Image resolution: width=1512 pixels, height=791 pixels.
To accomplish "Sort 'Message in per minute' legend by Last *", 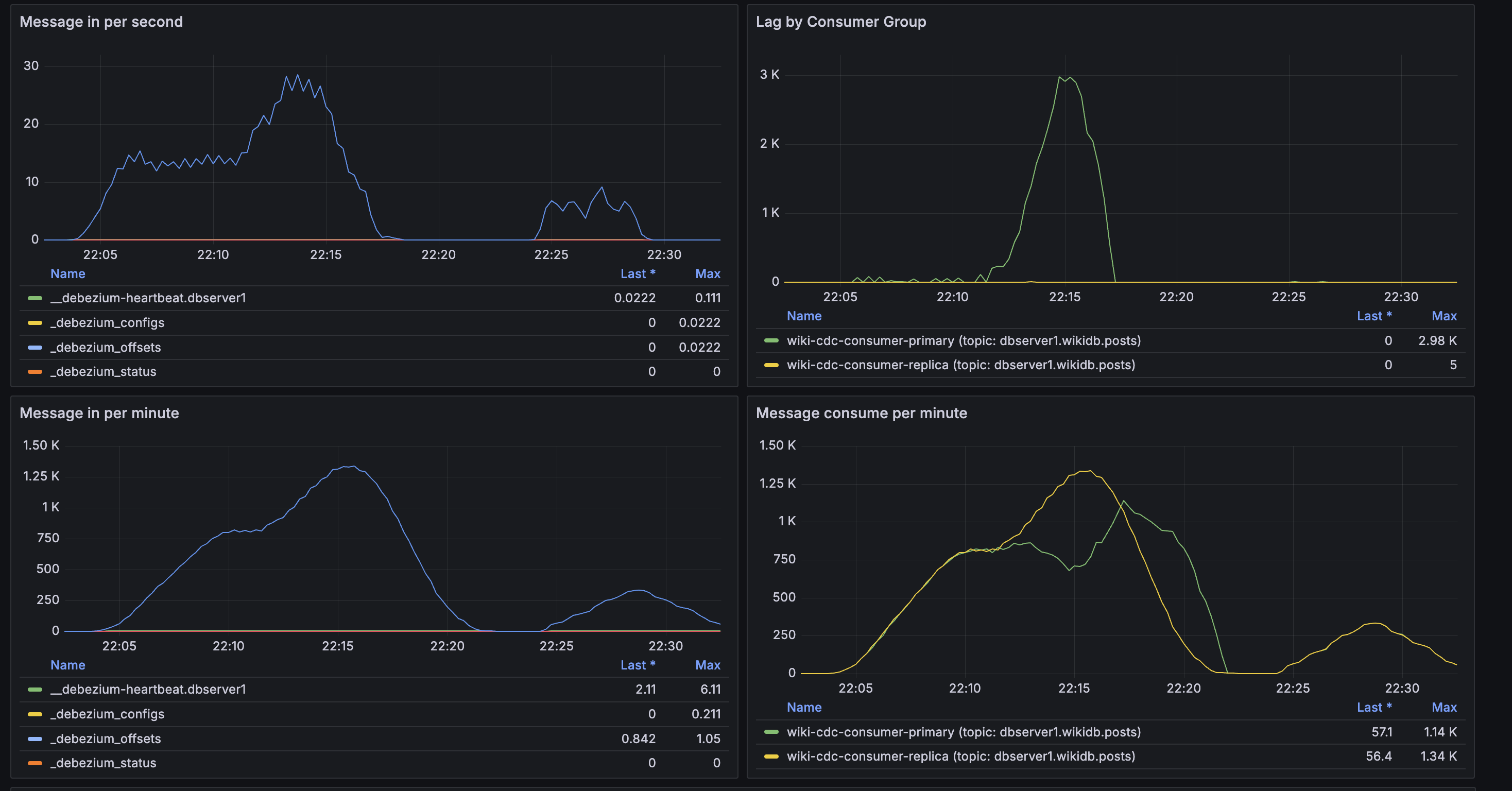I will [x=638, y=665].
